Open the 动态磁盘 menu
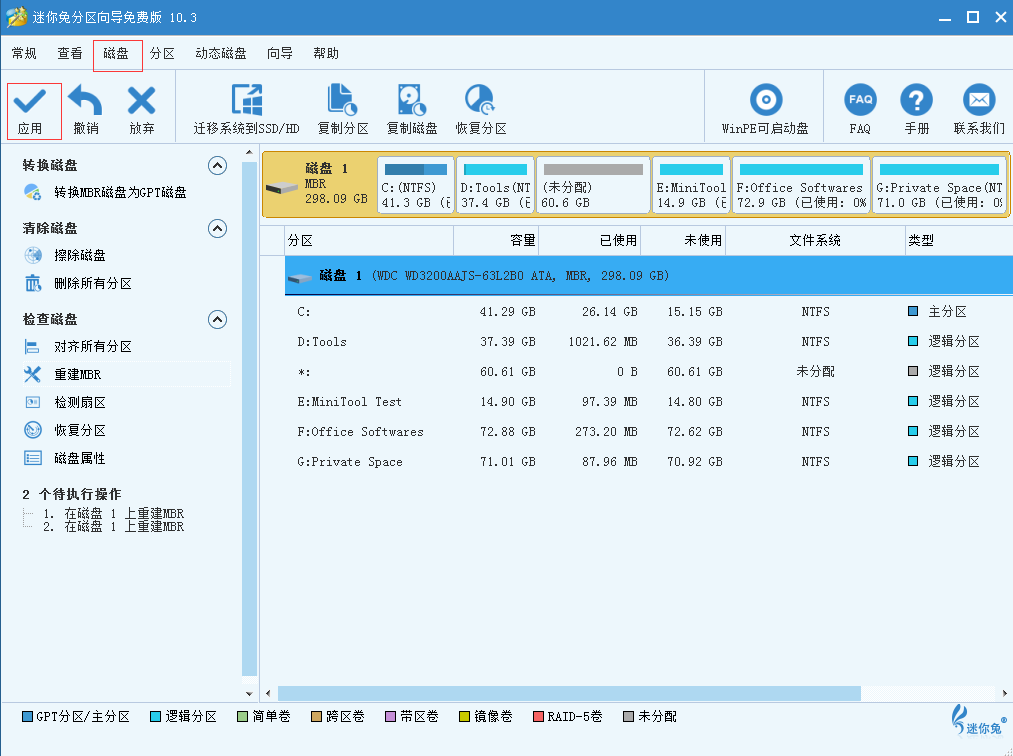This screenshot has height=756, width=1013. 221,54
